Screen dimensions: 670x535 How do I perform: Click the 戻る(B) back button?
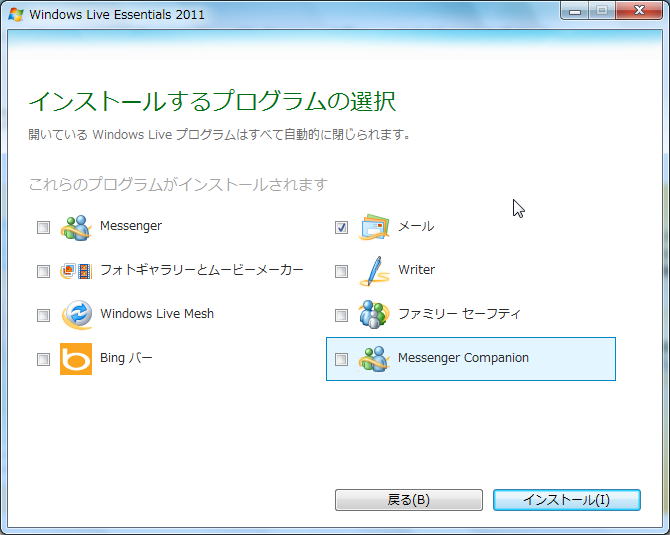[409, 500]
